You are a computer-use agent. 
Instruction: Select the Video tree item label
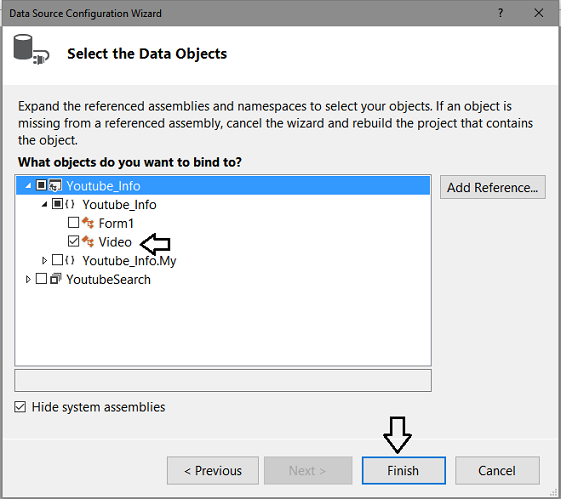coord(115,242)
